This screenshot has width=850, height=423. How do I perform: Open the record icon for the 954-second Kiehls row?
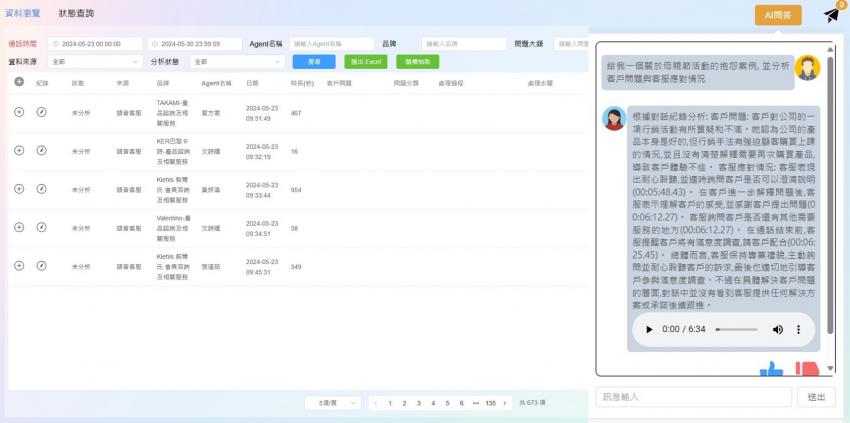[42, 189]
